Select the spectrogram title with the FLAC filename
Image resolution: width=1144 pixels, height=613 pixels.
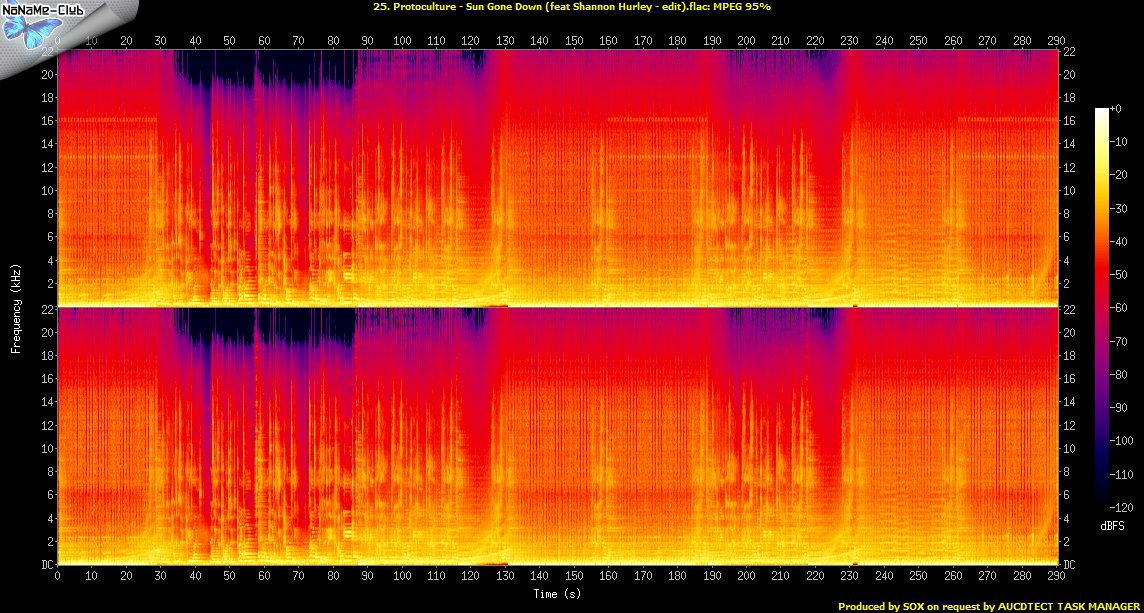[571, 7]
